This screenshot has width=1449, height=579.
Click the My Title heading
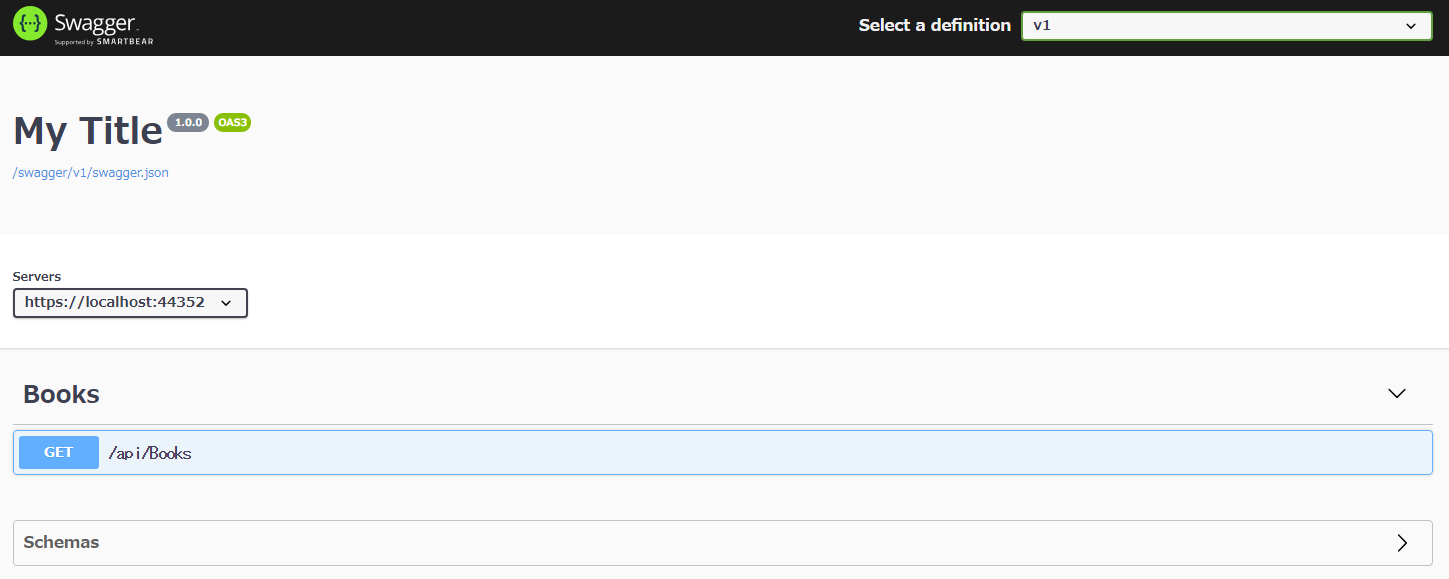pos(88,131)
